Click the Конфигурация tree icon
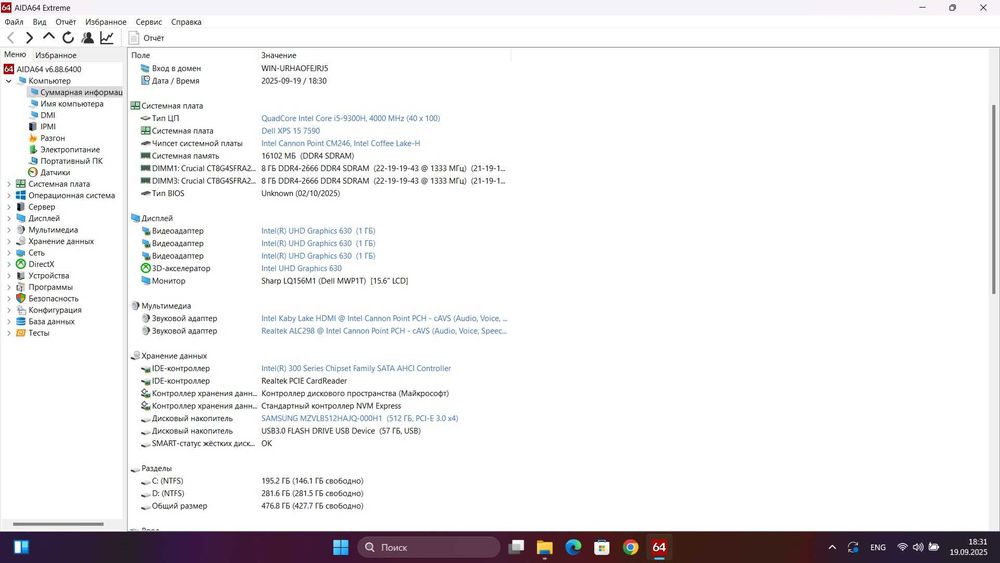The image size is (1000, 563). 21,310
